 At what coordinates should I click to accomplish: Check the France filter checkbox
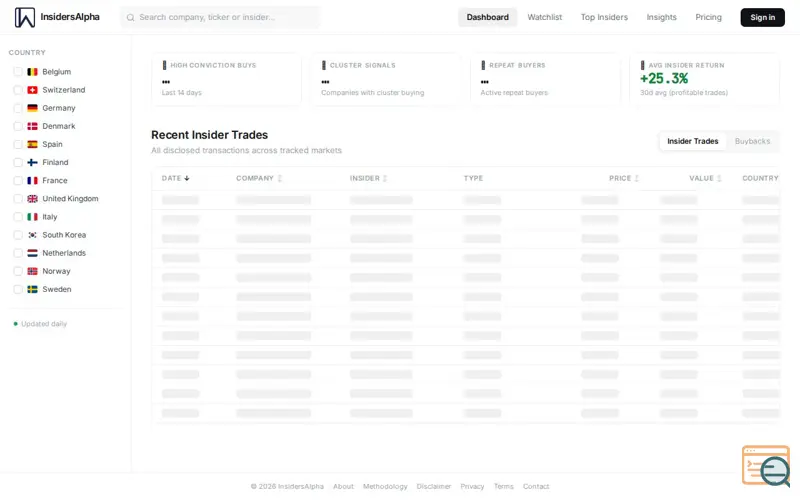18,181
